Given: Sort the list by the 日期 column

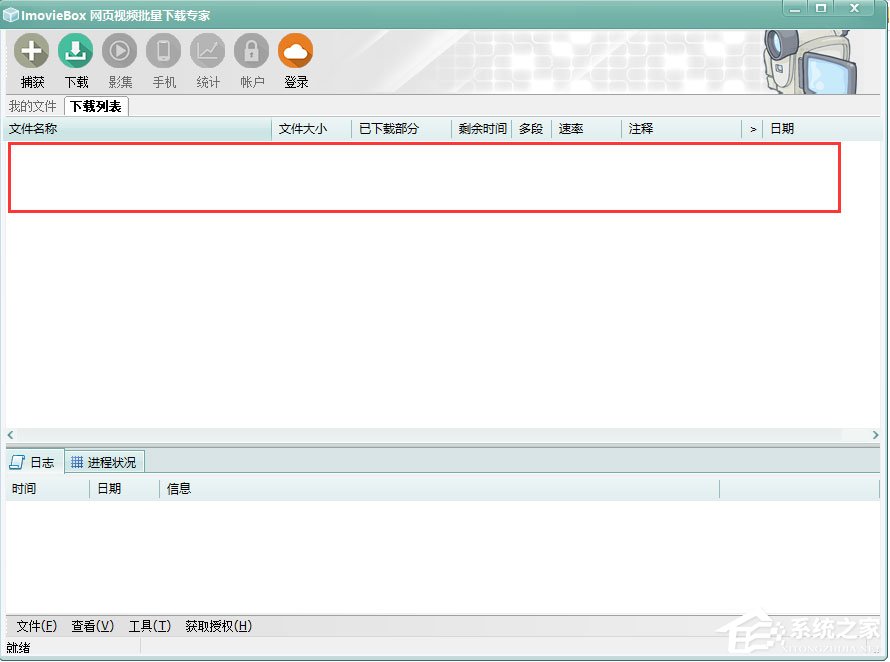Looking at the screenshot, I should tap(781, 128).
